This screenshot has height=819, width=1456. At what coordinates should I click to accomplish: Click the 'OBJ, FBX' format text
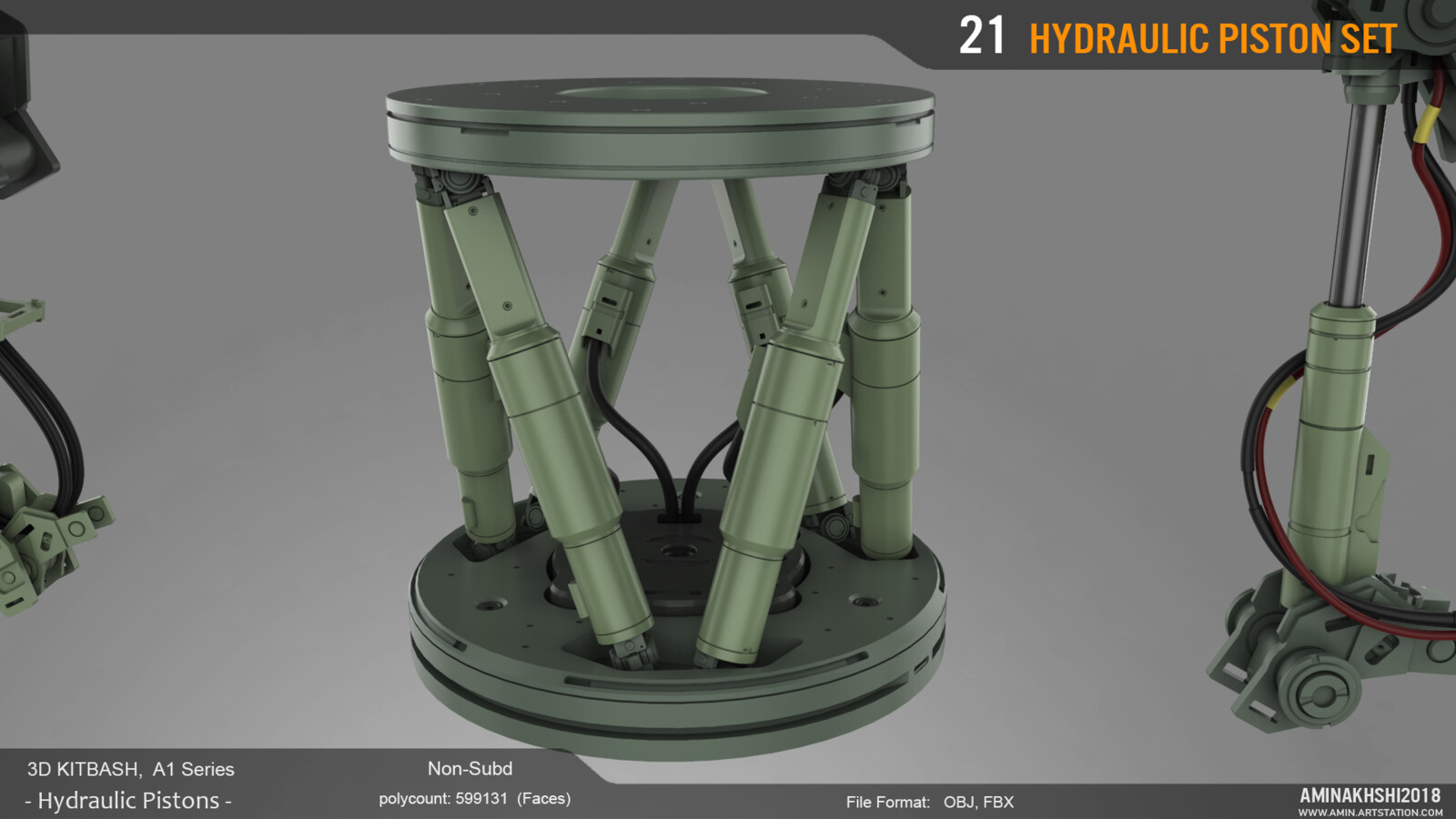coord(978,802)
